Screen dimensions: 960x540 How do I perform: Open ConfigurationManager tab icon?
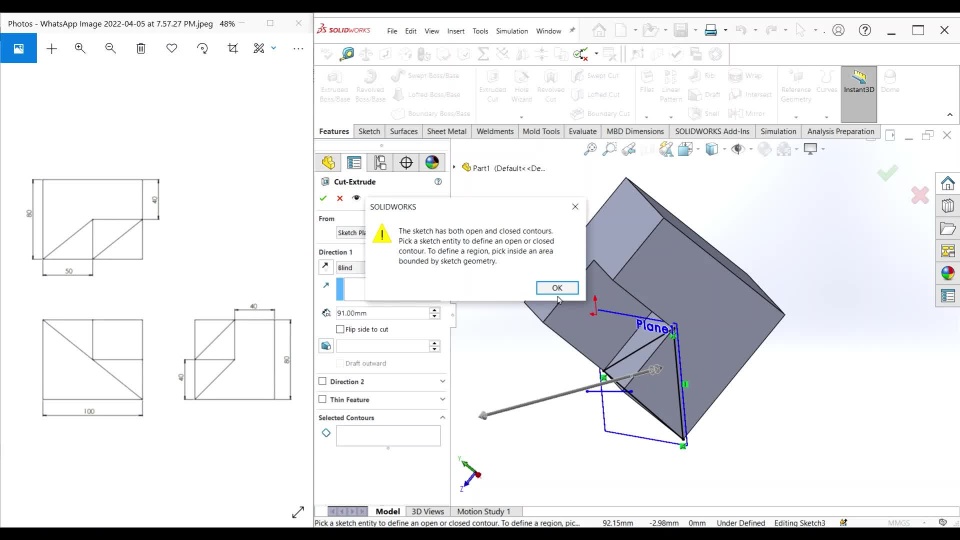[380, 162]
